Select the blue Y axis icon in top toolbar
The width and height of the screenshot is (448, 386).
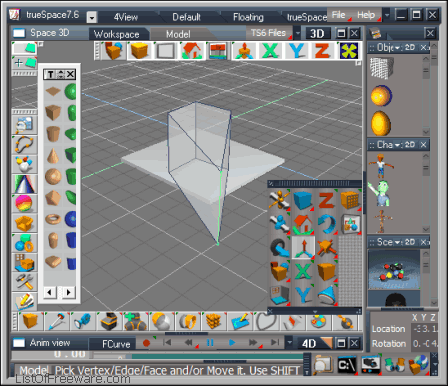(x=296, y=51)
